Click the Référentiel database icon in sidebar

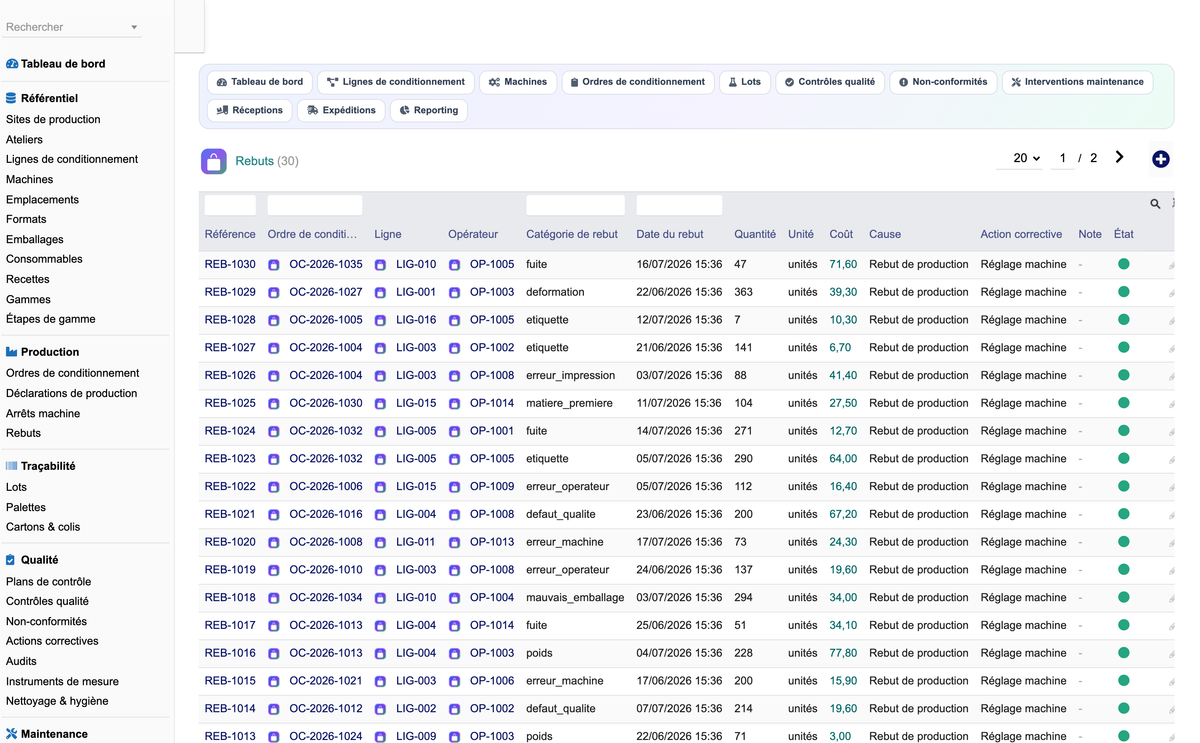pyautogui.click(x=11, y=98)
